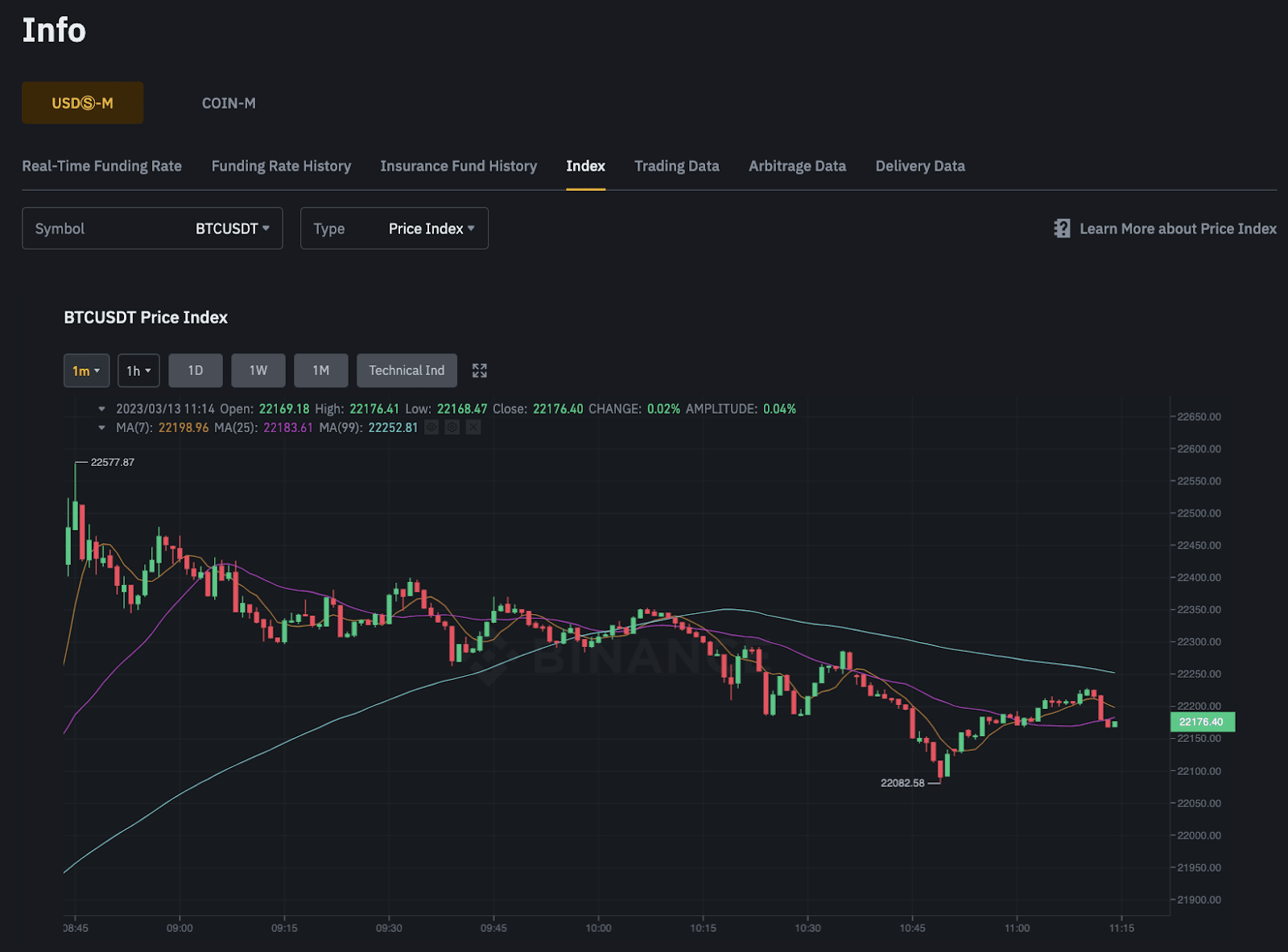Remove MA indicator with X icon

click(x=473, y=427)
